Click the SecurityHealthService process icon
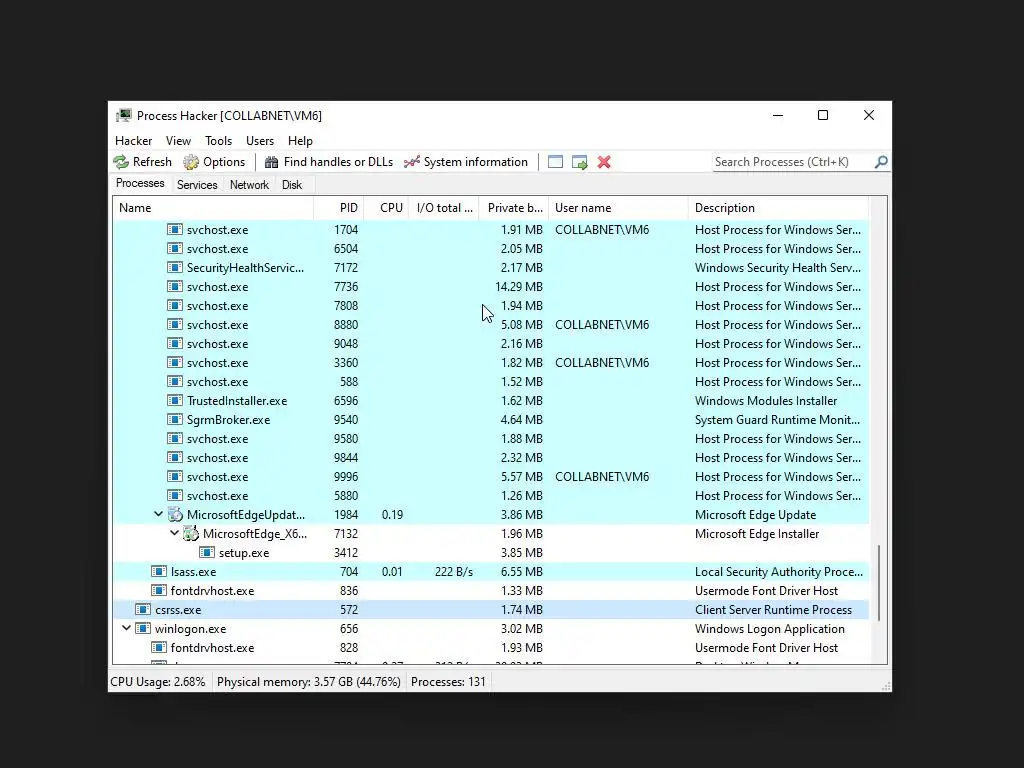This screenshot has width=1024, height=768. [x=174, y=267]
